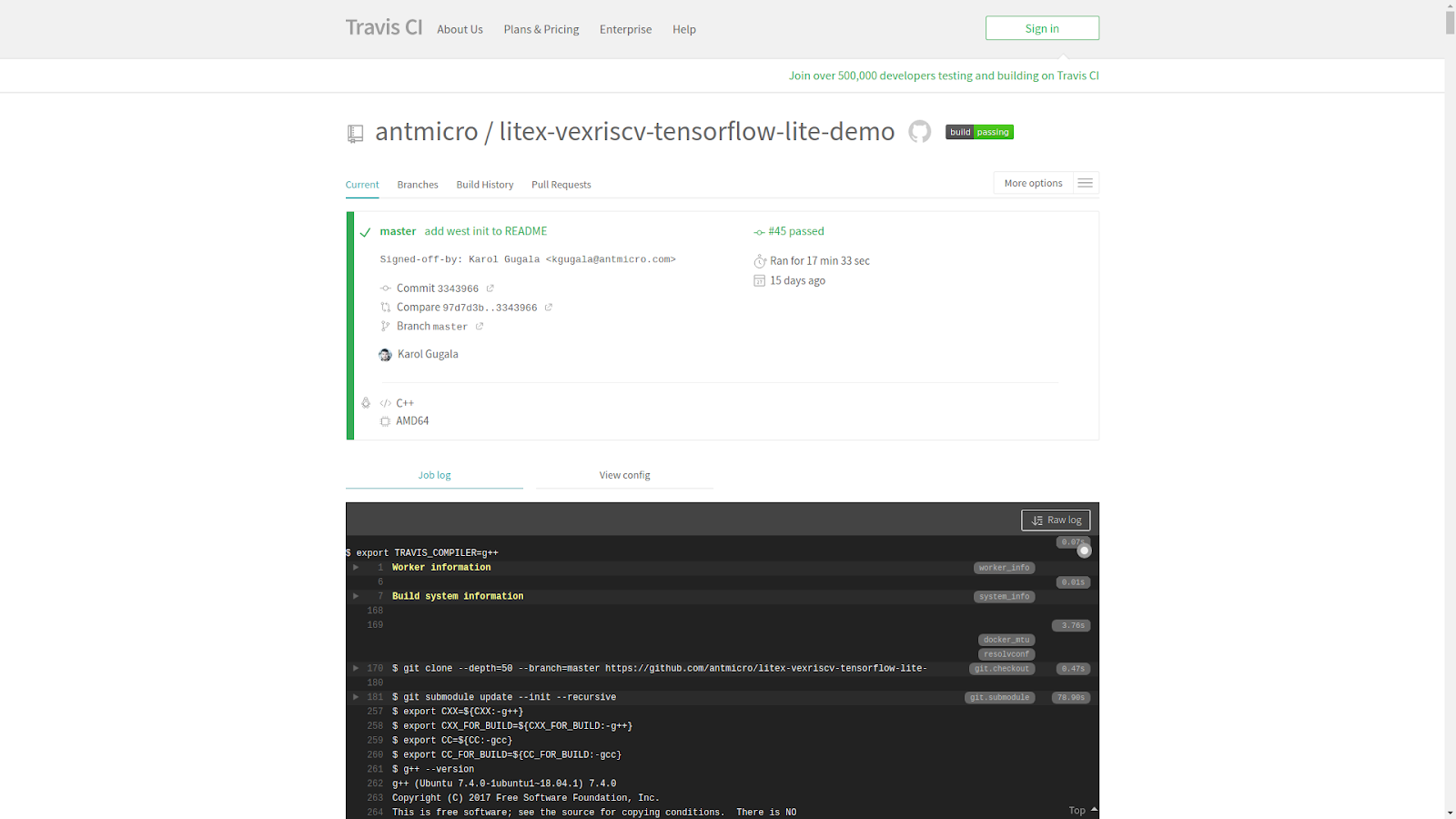Screen dimensions: 1456x819
Task: Open Branch master external link icon
Action: click(480, 327)
